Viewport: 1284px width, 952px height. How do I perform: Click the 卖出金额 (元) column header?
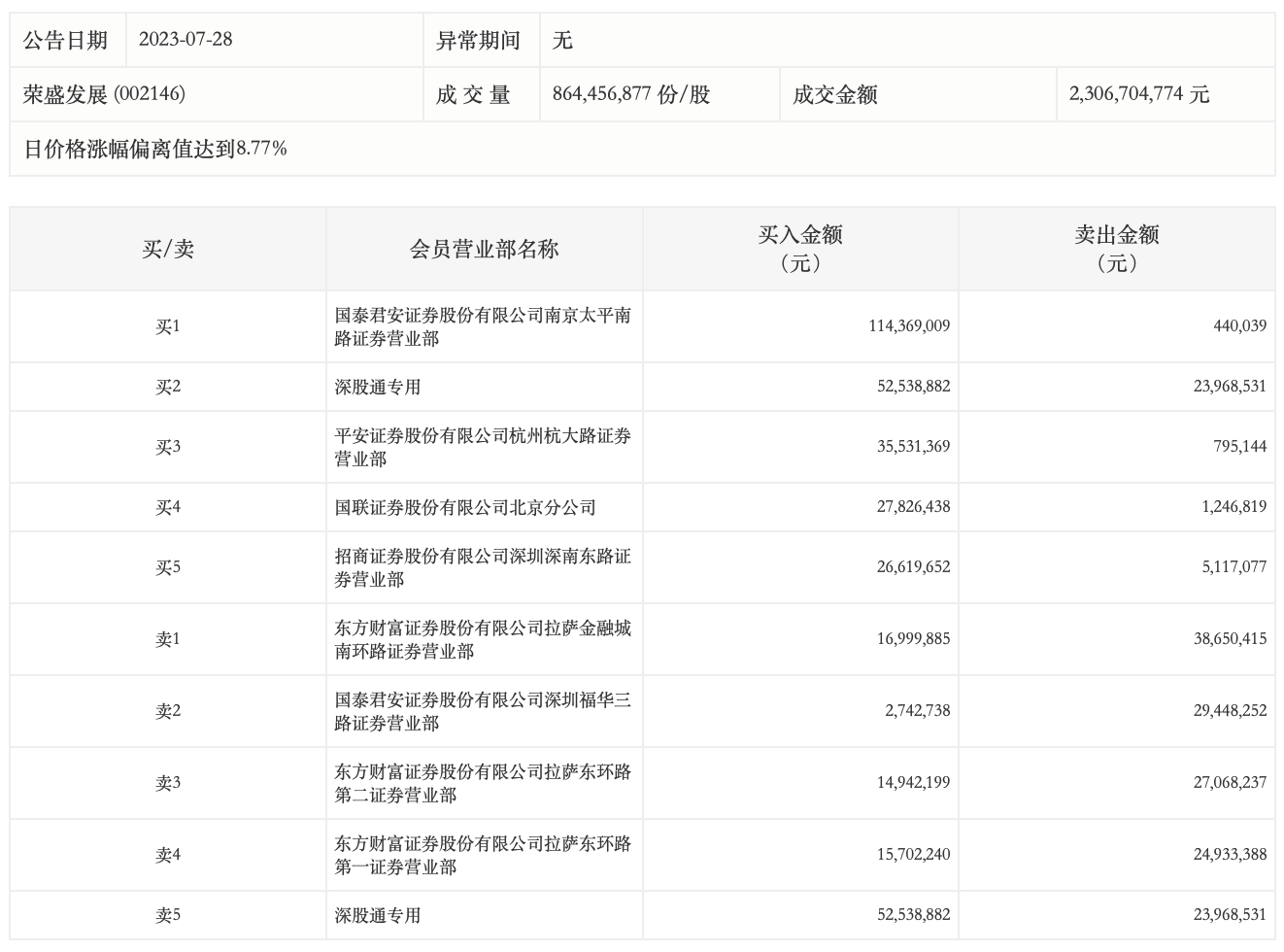tap(1116, 249)
